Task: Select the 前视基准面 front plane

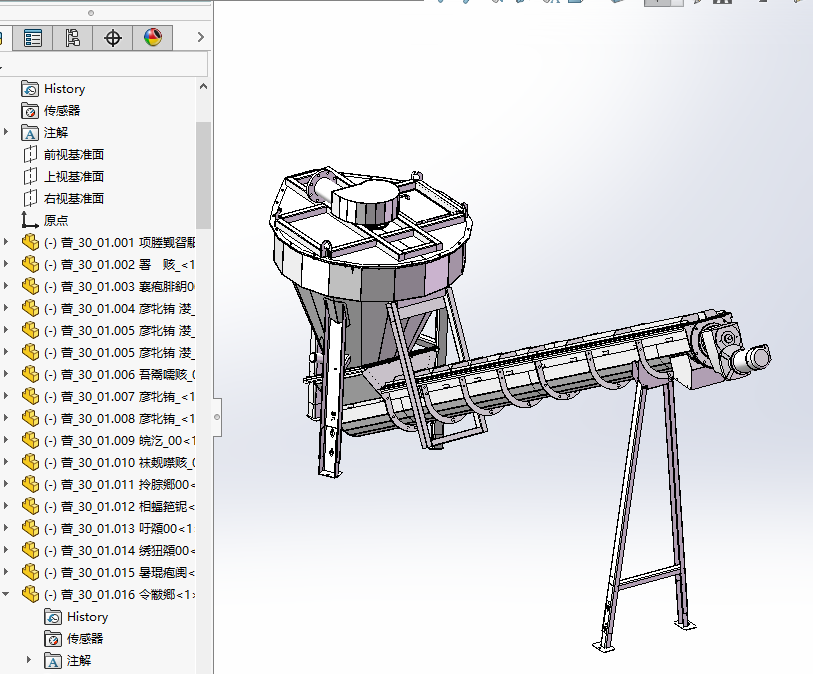Action: click(73, 155)
